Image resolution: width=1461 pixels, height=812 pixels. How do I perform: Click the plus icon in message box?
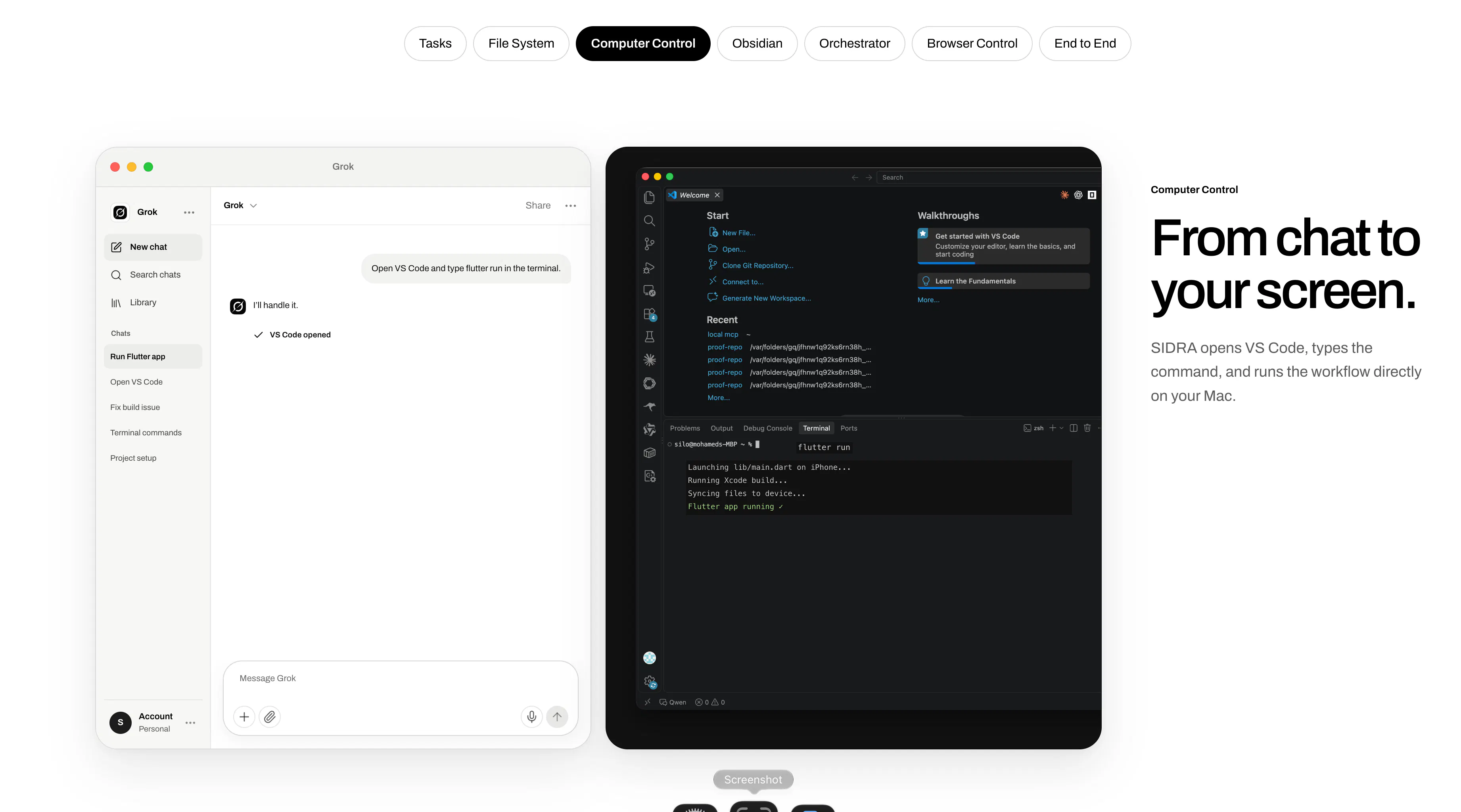244,717
